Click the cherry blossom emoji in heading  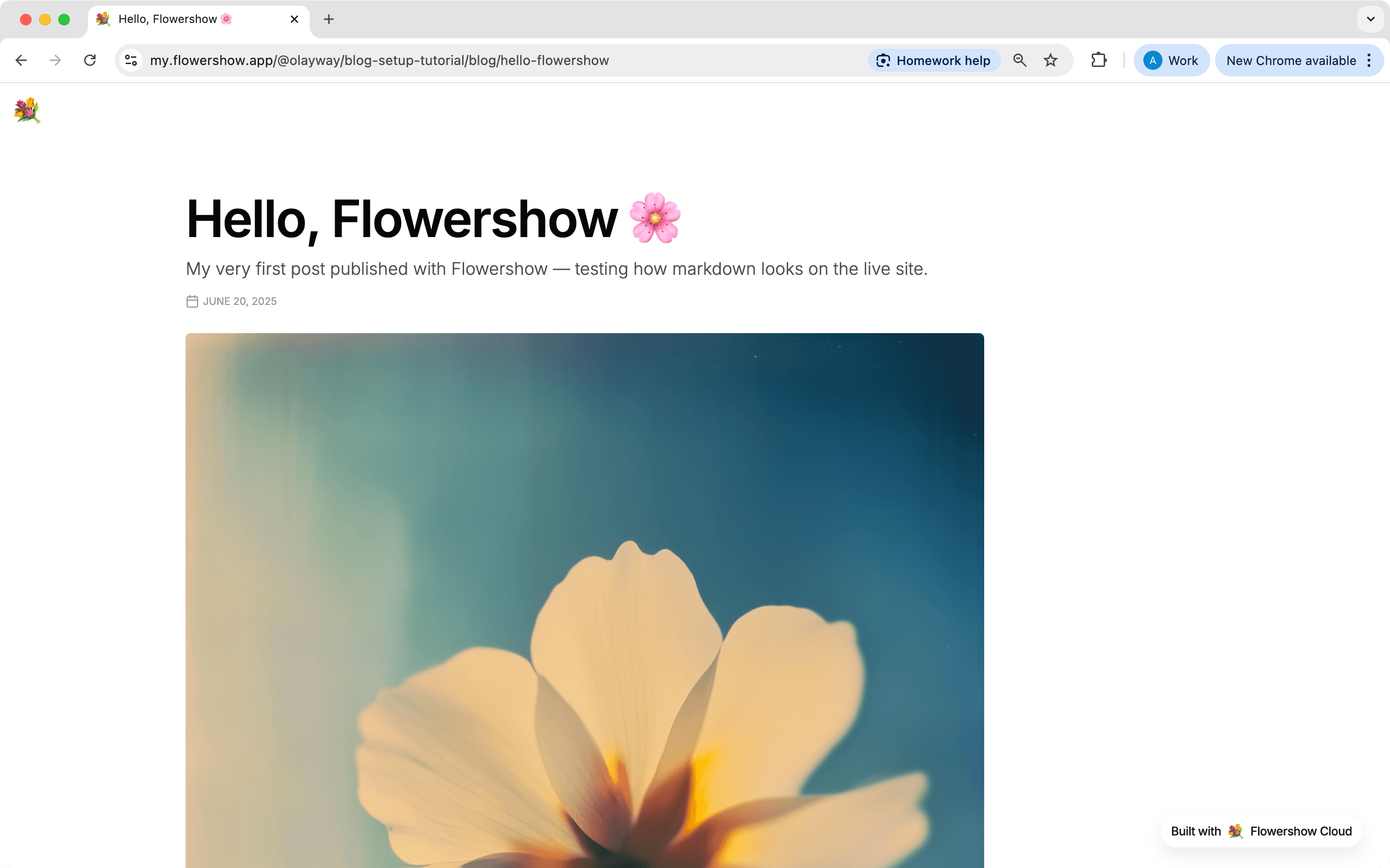(655, 218)
